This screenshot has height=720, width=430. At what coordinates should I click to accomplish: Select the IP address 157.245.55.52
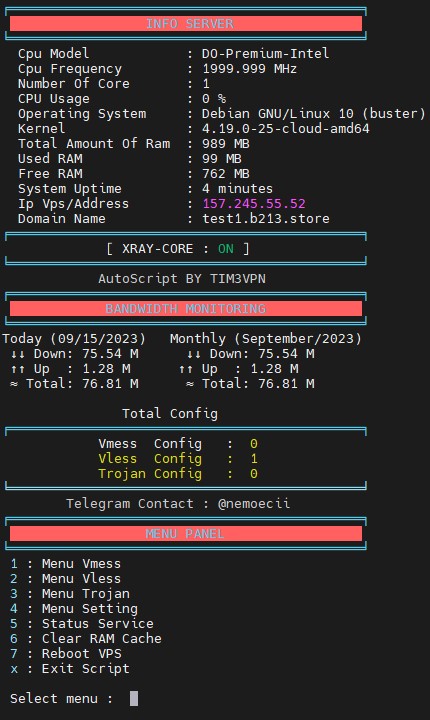coord(254,204)
